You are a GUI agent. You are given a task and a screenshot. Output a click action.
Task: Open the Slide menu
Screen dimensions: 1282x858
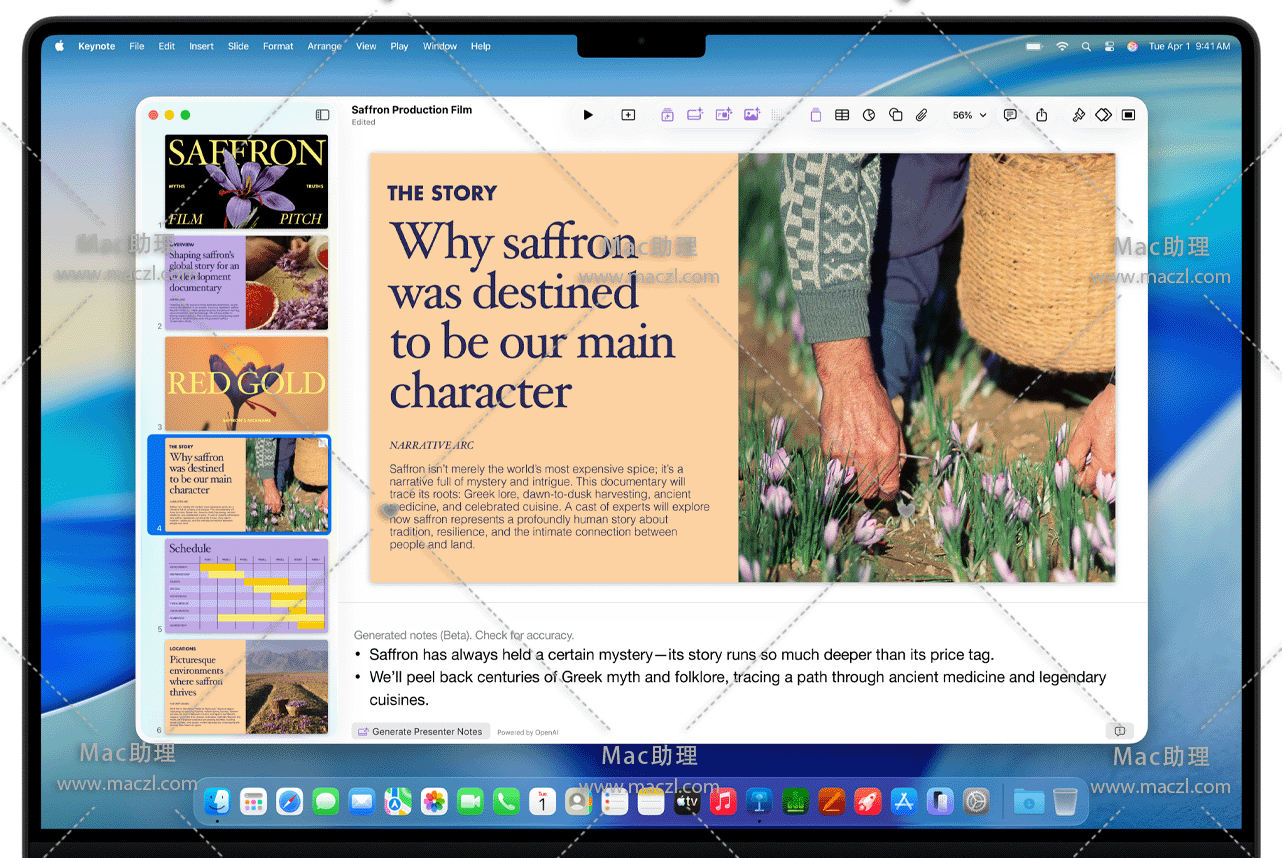(238, 46)
